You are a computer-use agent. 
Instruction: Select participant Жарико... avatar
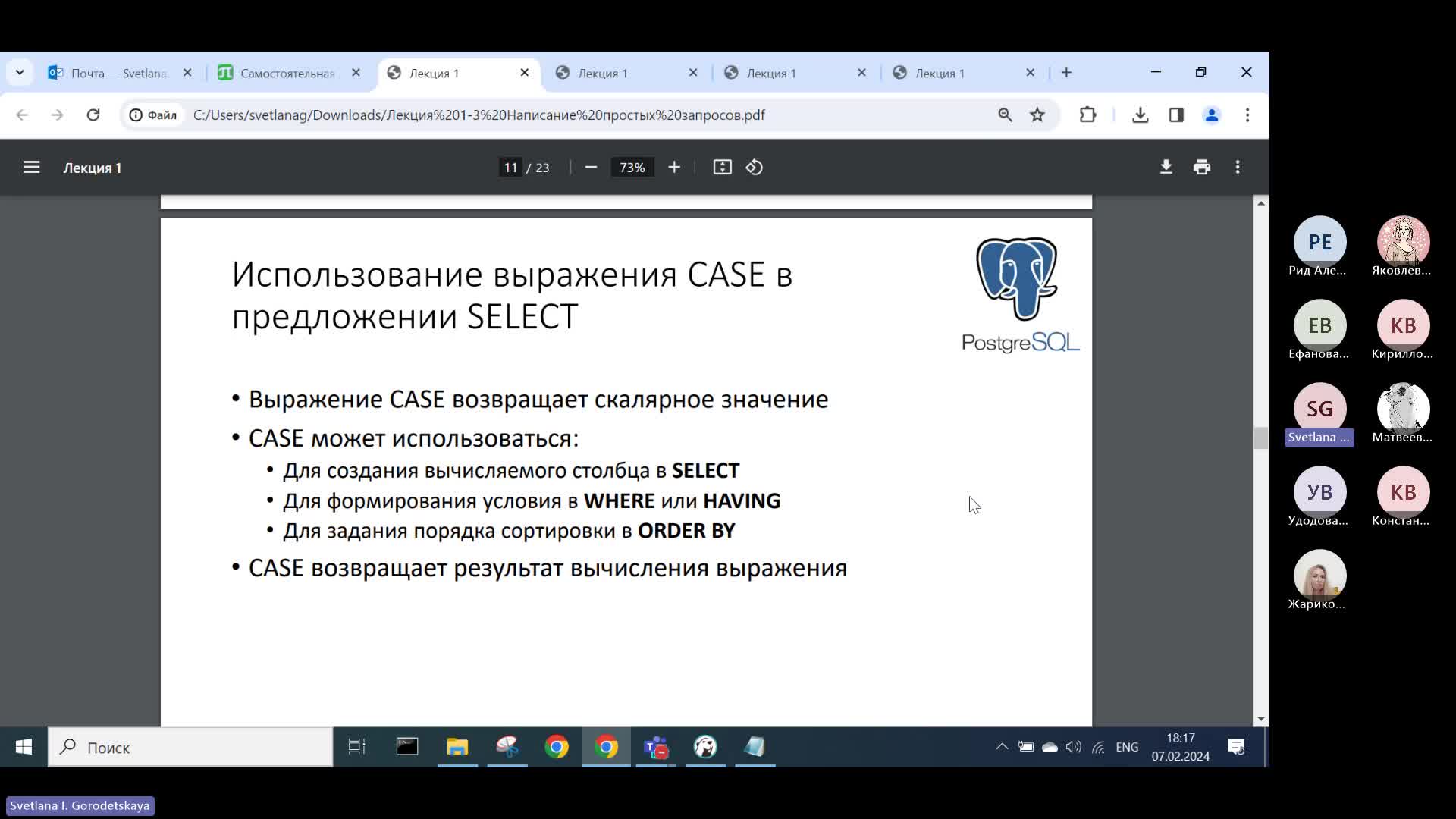pyautogui.click(x=1319, y=576)
